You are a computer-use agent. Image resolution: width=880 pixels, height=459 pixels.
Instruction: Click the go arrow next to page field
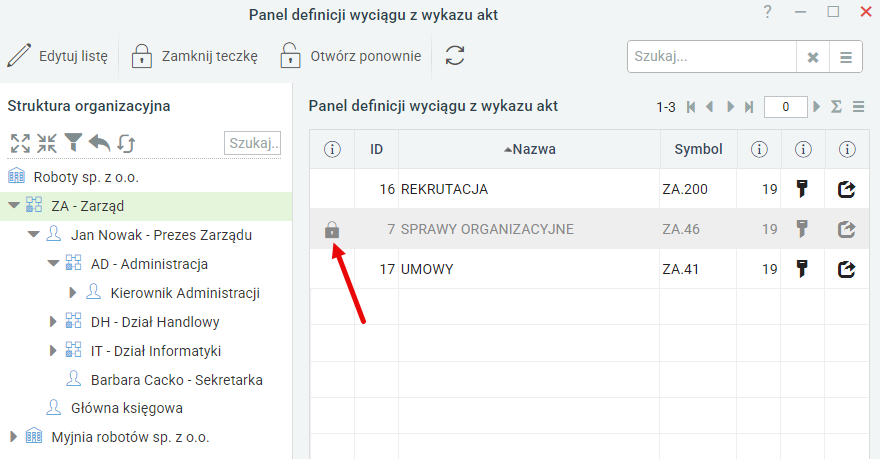click(817, 107)
